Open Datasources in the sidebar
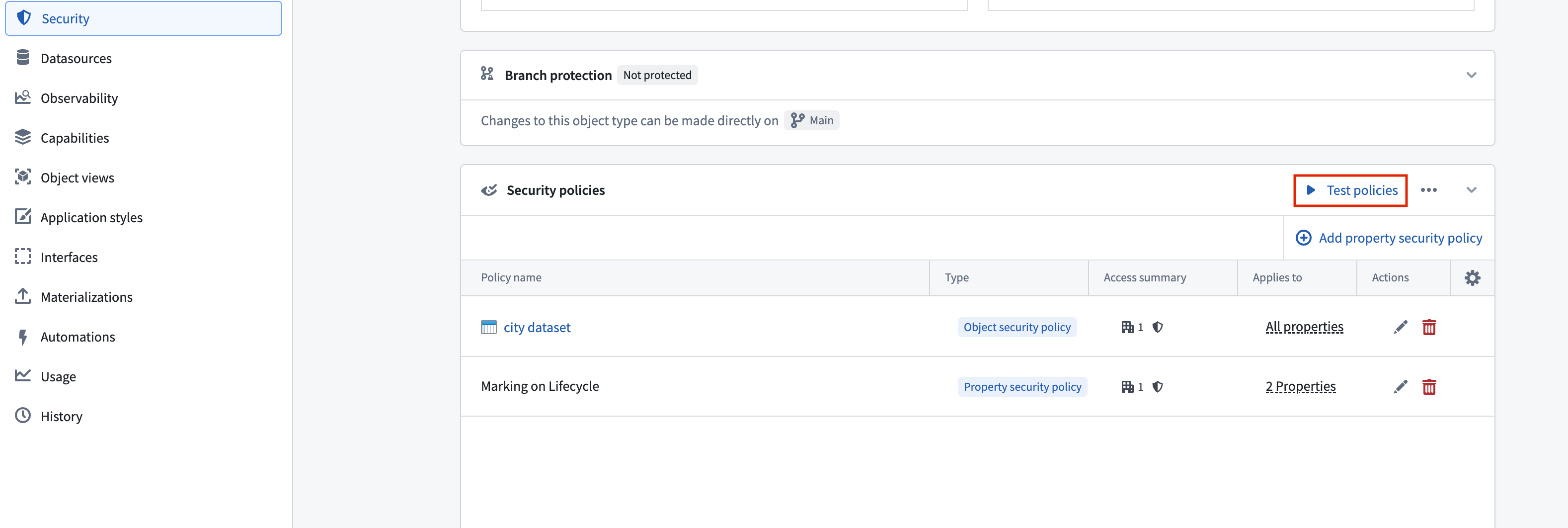Screen dimensions: 1568x528 pyautogui.click(x=76, y=59)
